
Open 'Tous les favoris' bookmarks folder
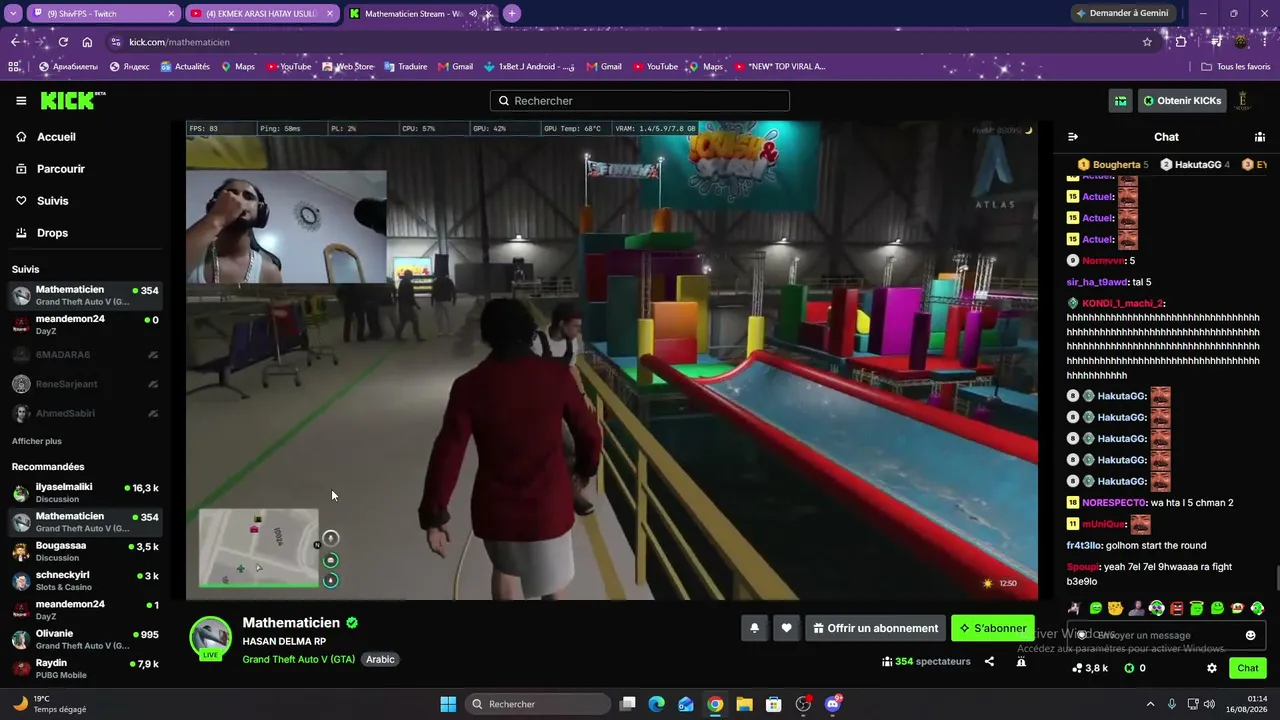click(x=1236, y=67)
